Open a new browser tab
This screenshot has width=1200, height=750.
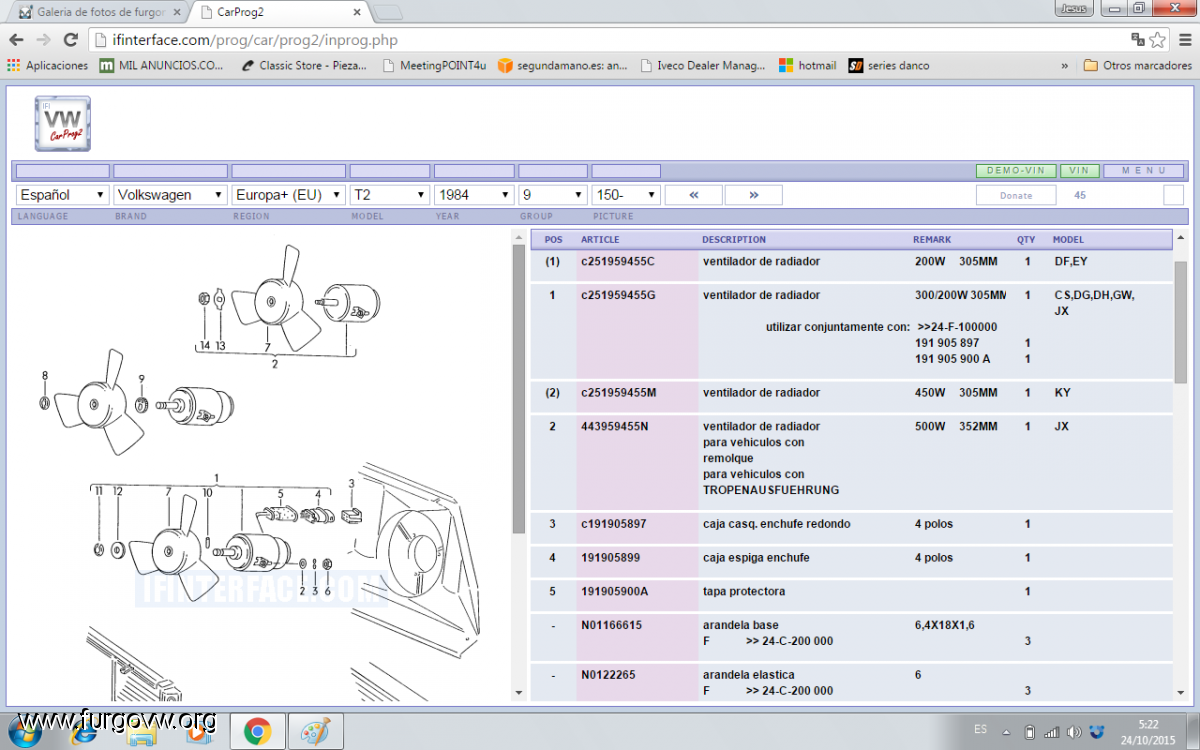pyautogui.click(x=388, y=12)
